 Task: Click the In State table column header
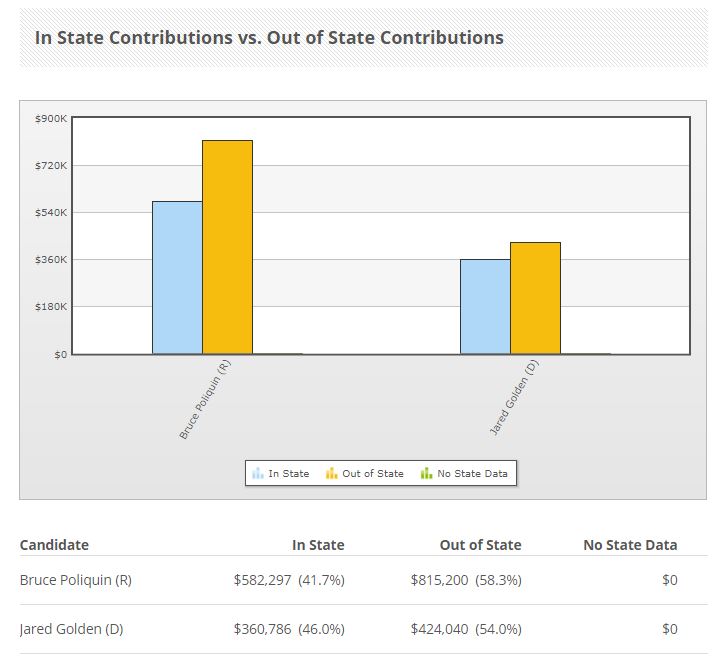318,545
